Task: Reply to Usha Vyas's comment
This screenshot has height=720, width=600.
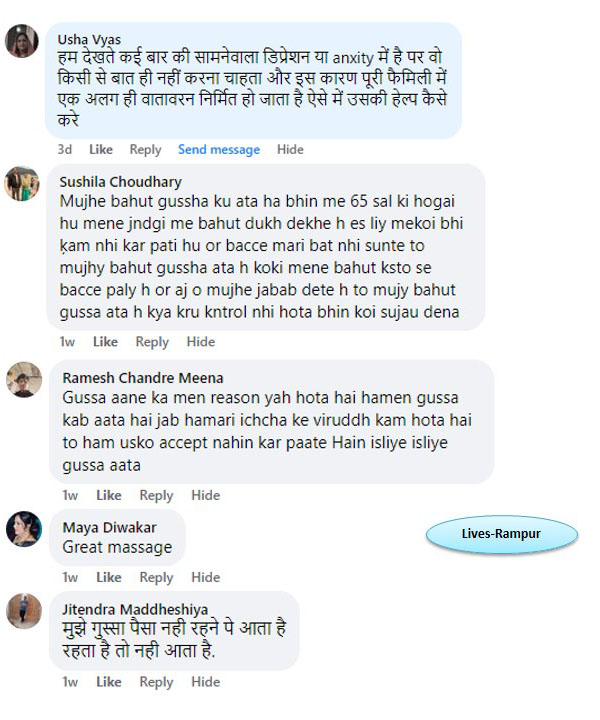Action: coord(146,150)
